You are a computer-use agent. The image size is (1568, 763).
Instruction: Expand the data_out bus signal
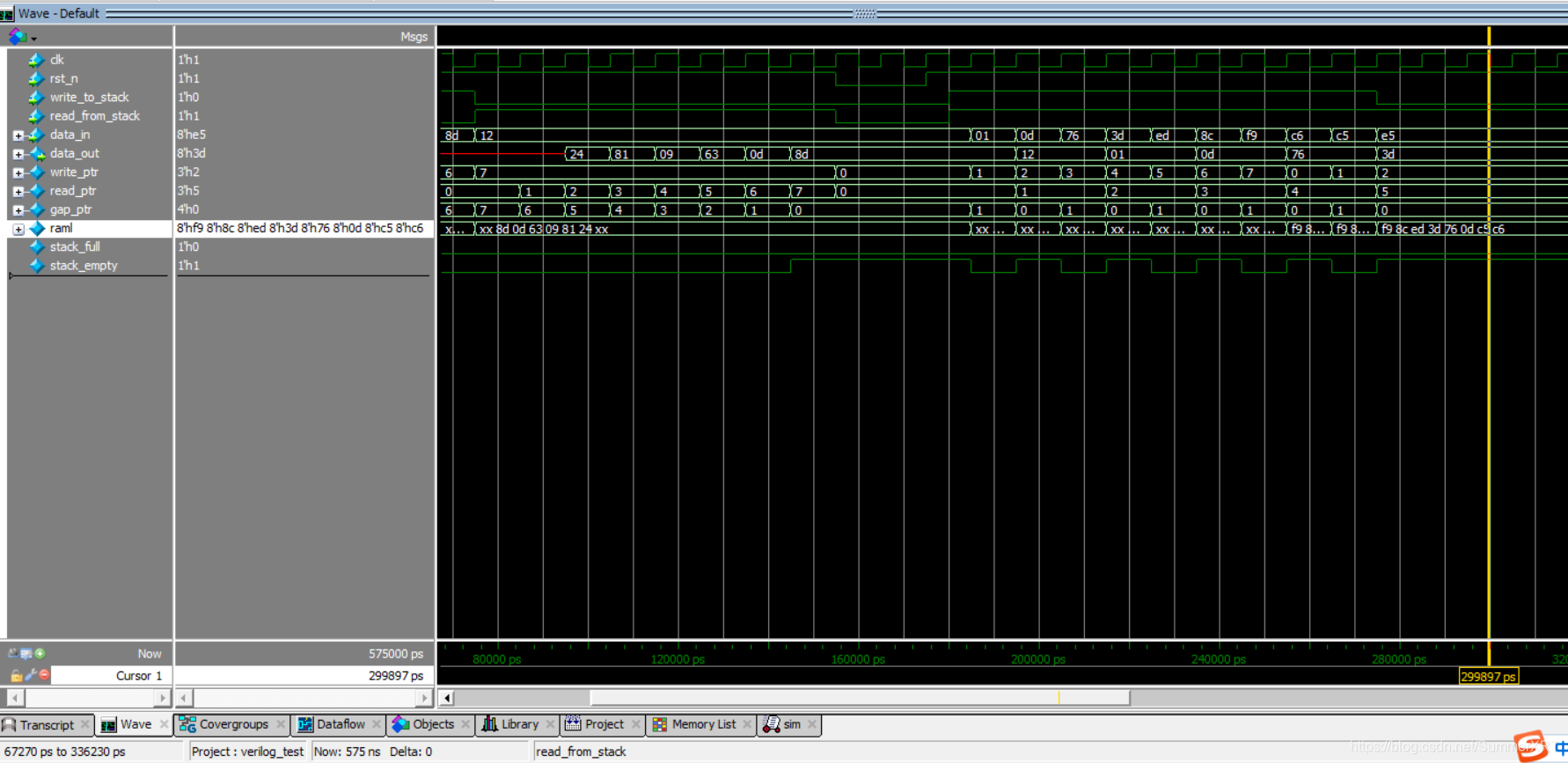18,154
